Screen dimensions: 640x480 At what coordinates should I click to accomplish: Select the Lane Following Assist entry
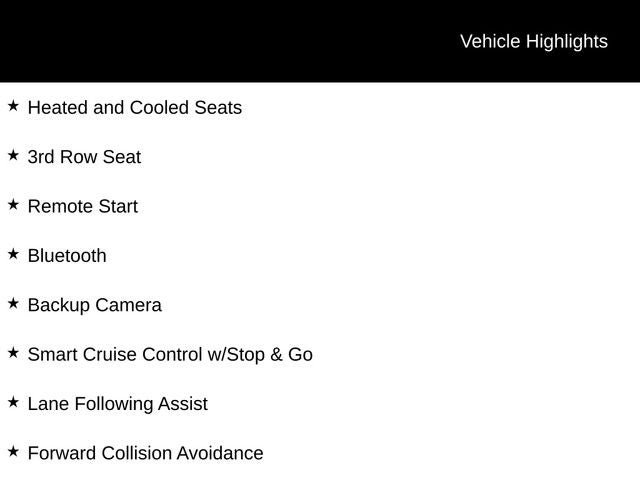(x=118, y=404)
